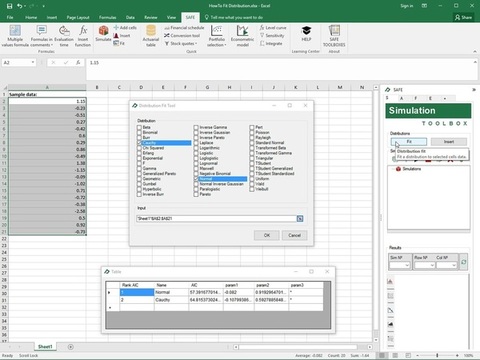Run Simulate from the SAFE ribbon
This screenshot has width=480, height=360.
[x=103, y=33]
